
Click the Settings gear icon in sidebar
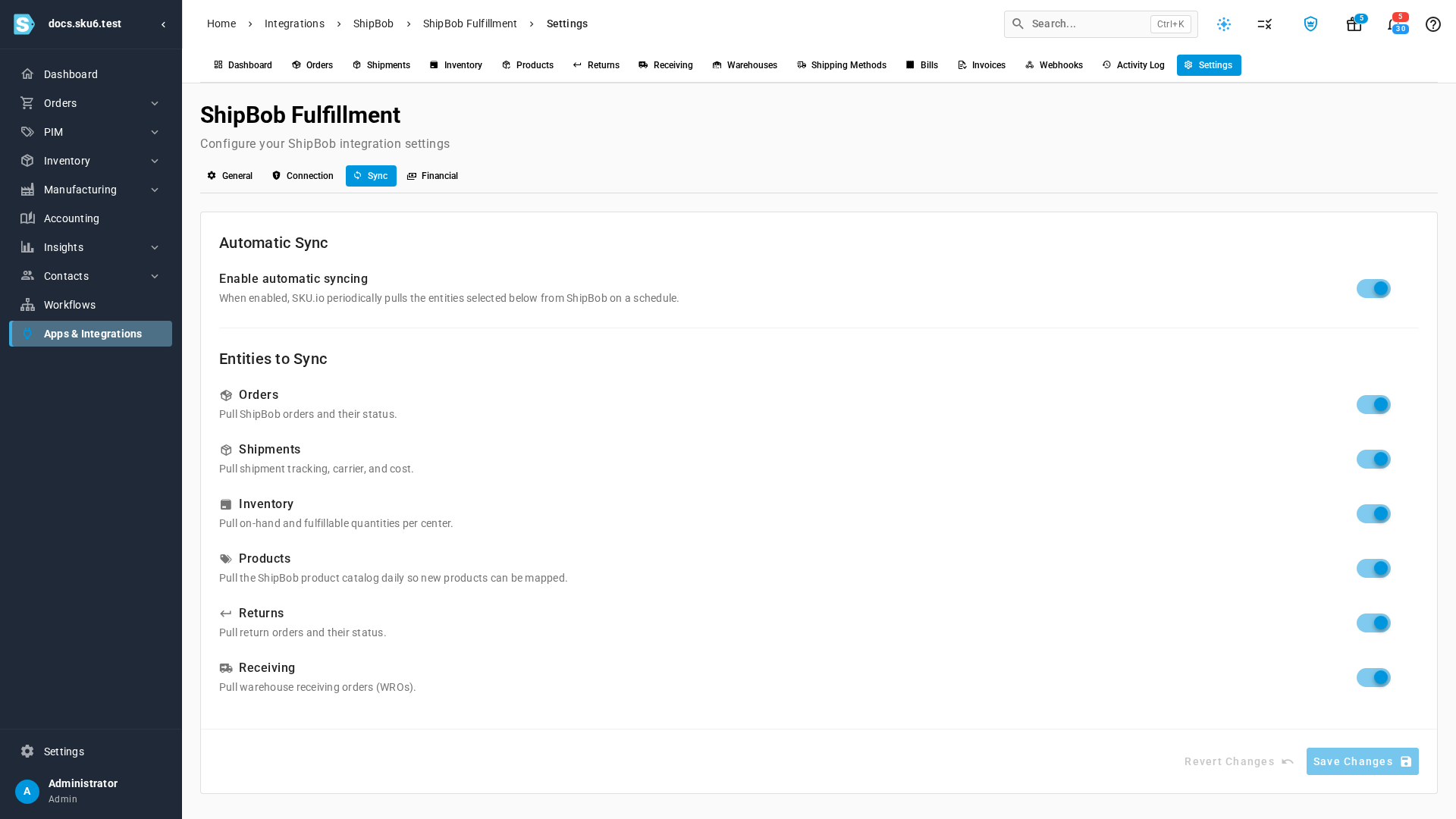click(x=27, y=752)
